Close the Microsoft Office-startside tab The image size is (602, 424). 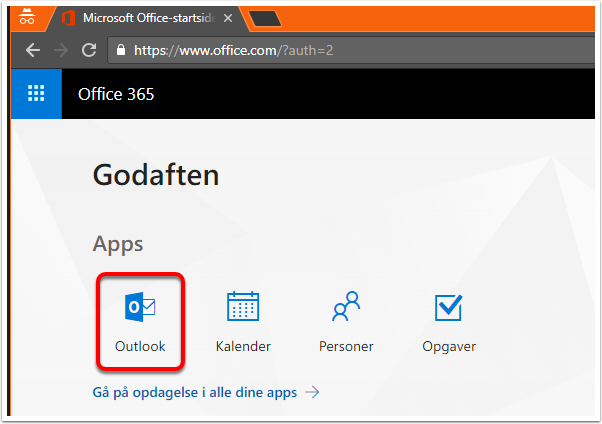click(x=228, y=18)
